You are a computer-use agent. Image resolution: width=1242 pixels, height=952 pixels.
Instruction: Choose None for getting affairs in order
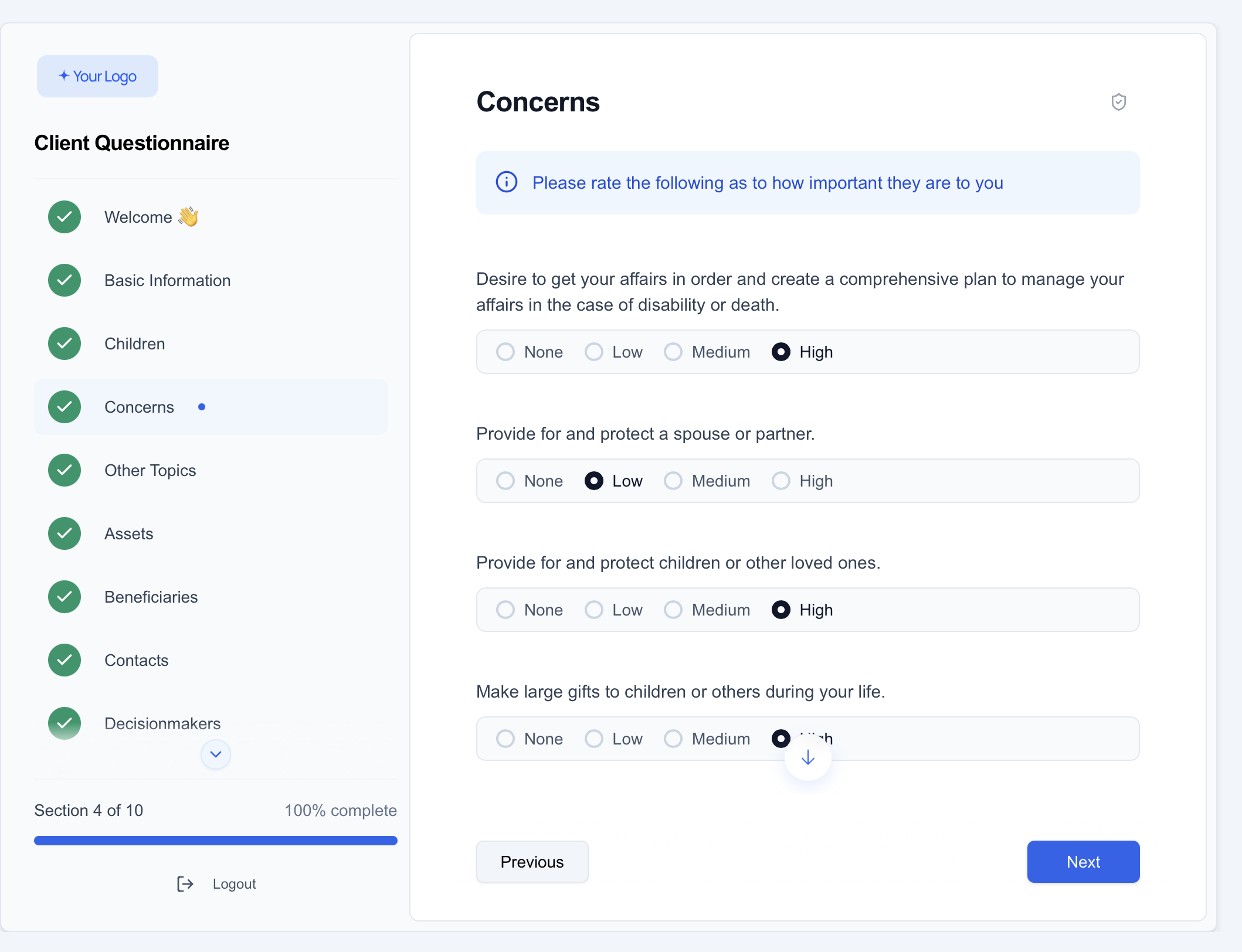tap(505, 352)
